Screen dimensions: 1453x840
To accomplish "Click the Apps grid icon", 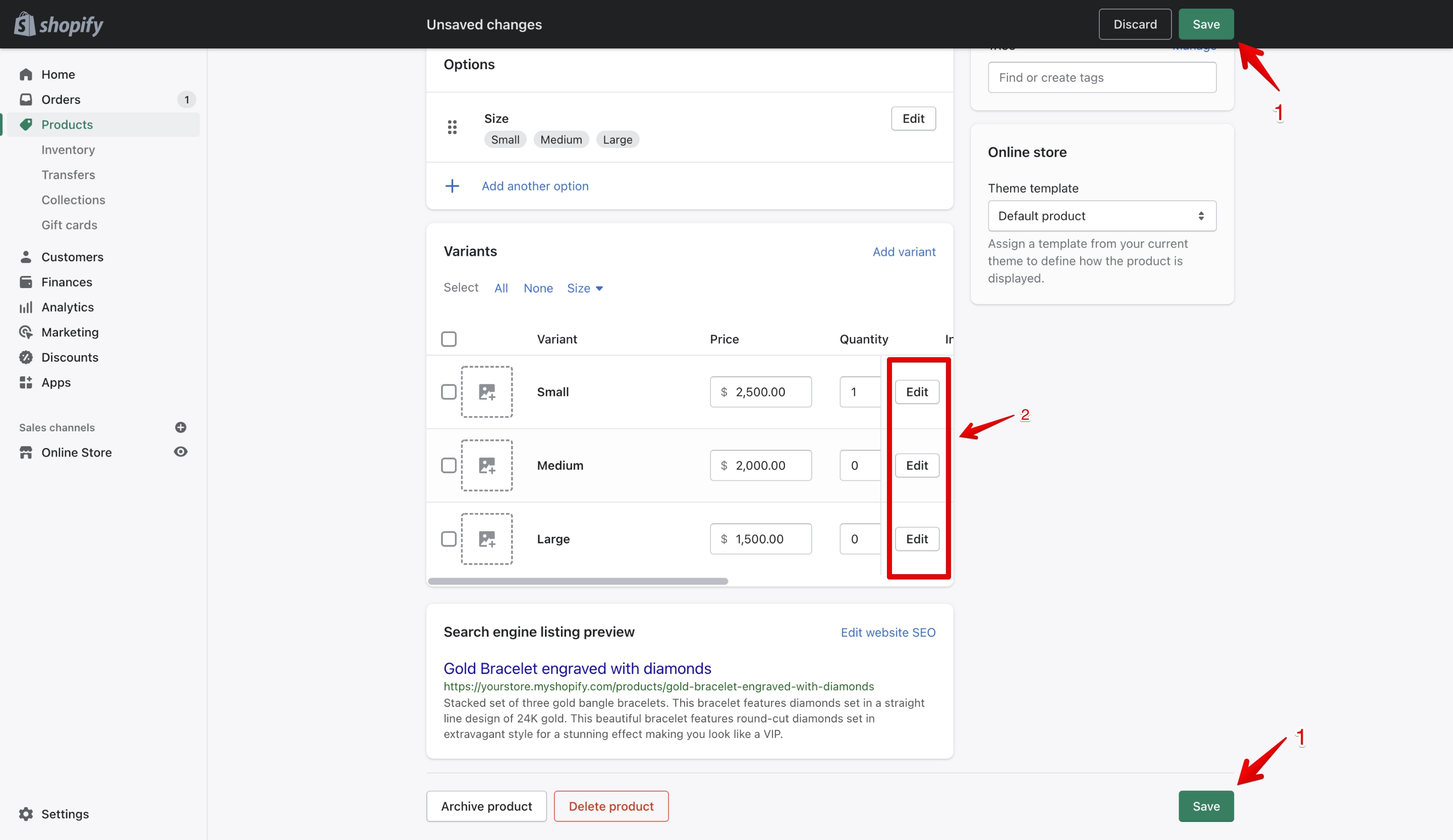I will (x=26, y=382).
